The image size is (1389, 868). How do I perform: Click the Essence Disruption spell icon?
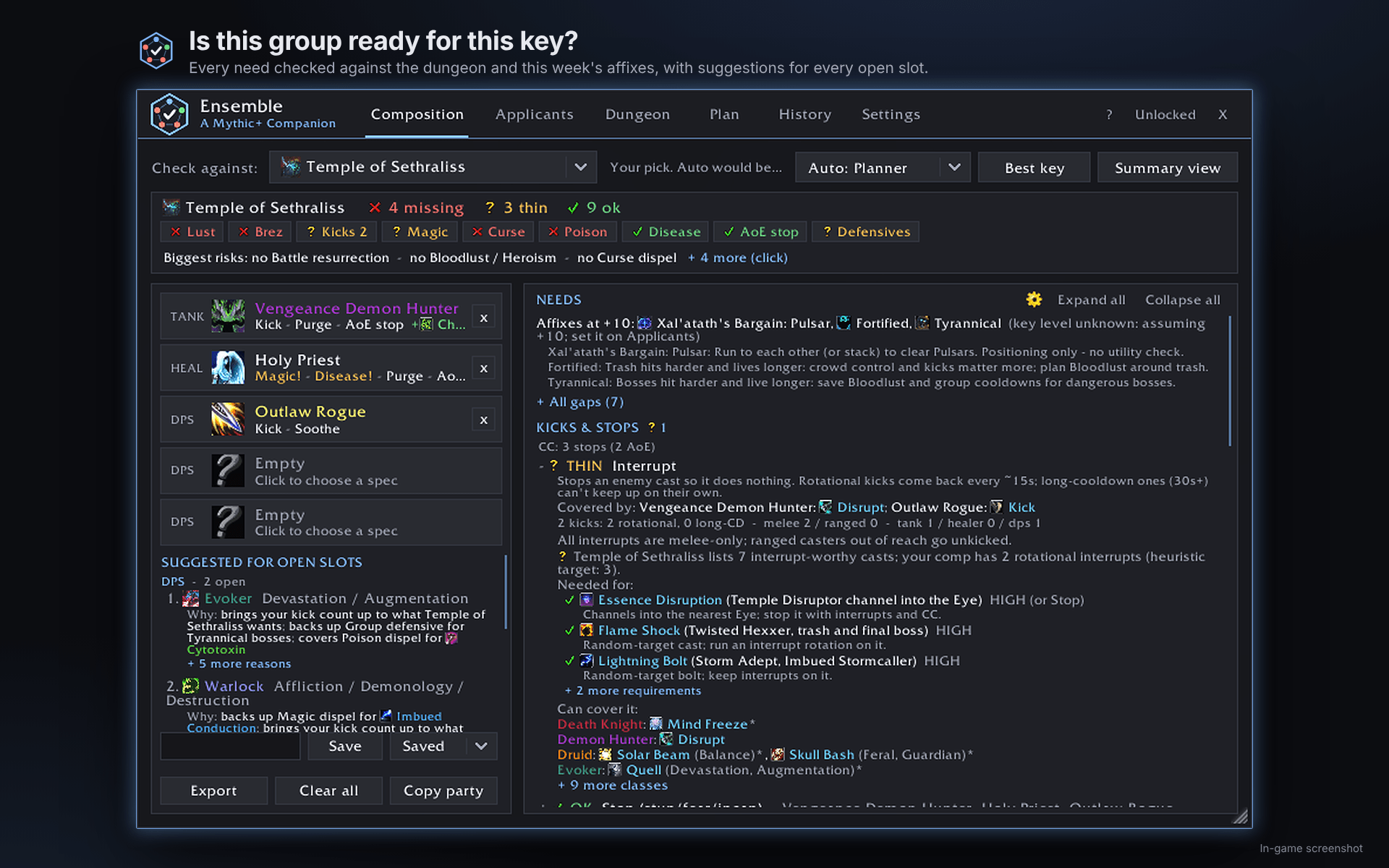(587, 600)
